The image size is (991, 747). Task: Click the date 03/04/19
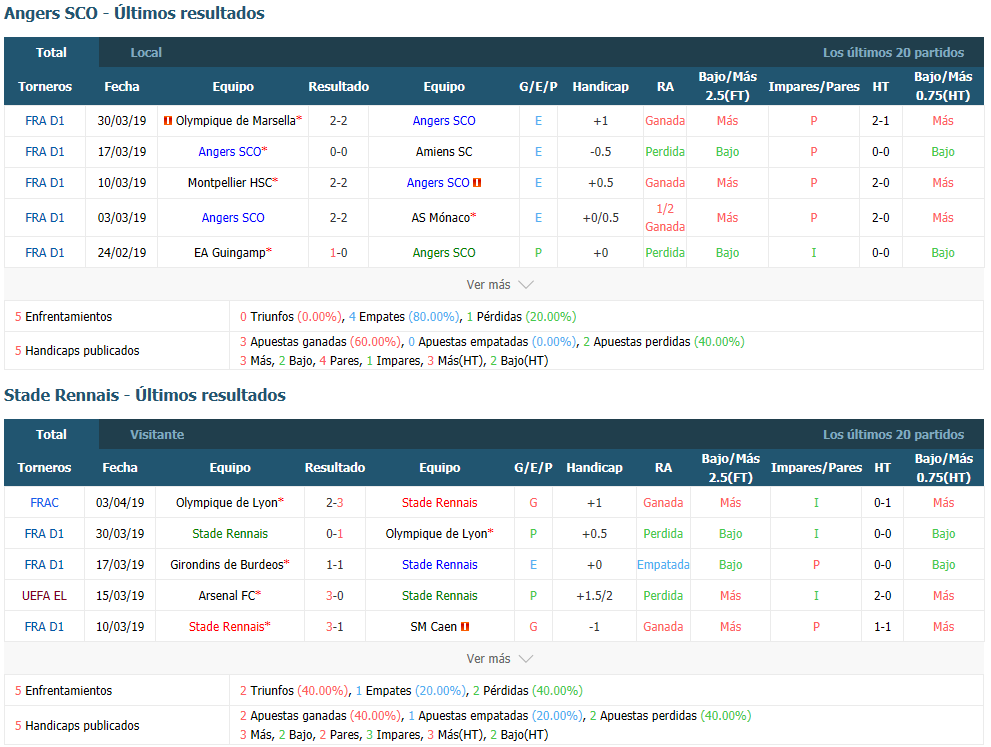tap(119, 502)
